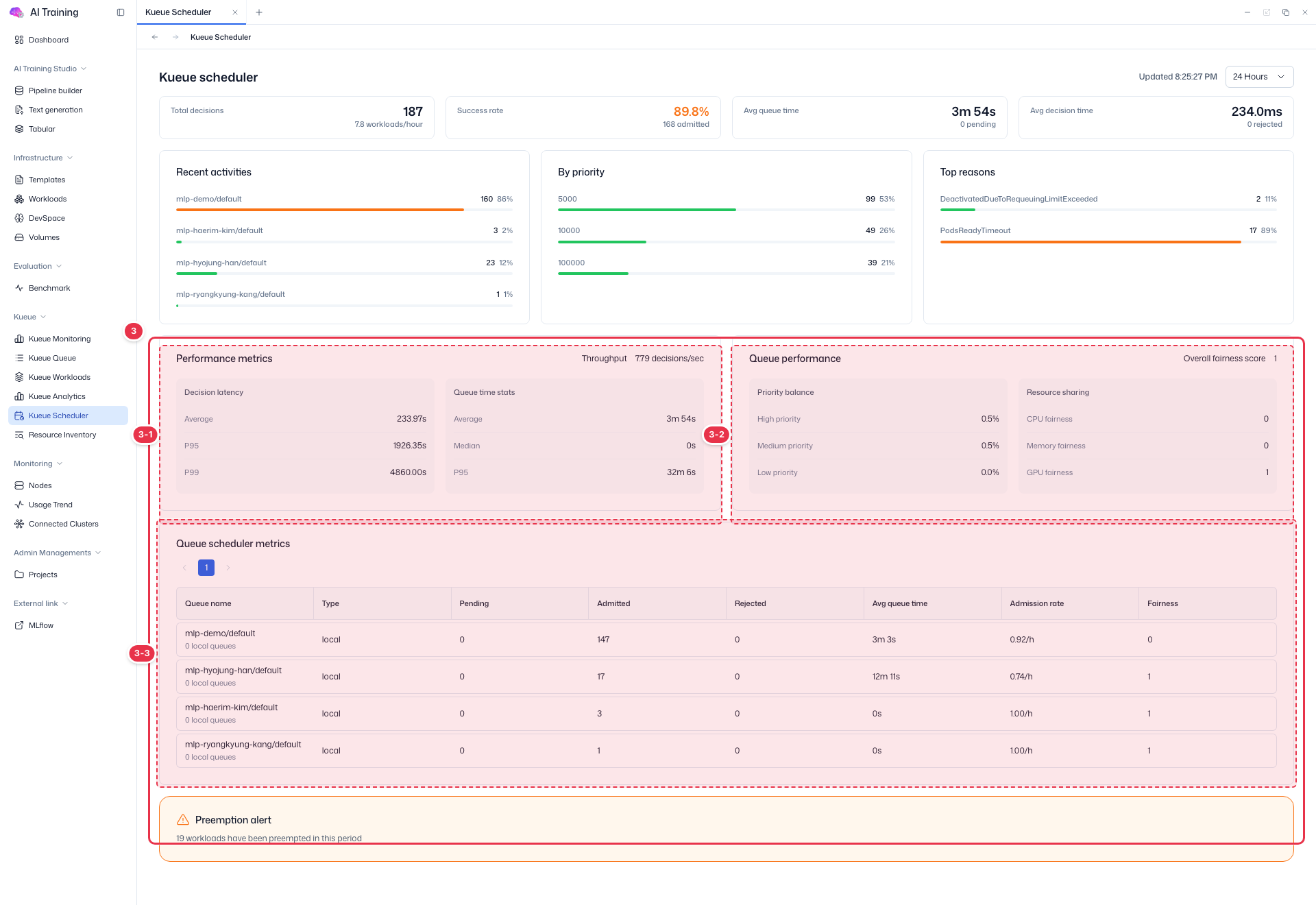This screenshot has width=1316, height=905.
Task: Click the Tabular icon
Action: pyautogui.click(x=19, y=129)
